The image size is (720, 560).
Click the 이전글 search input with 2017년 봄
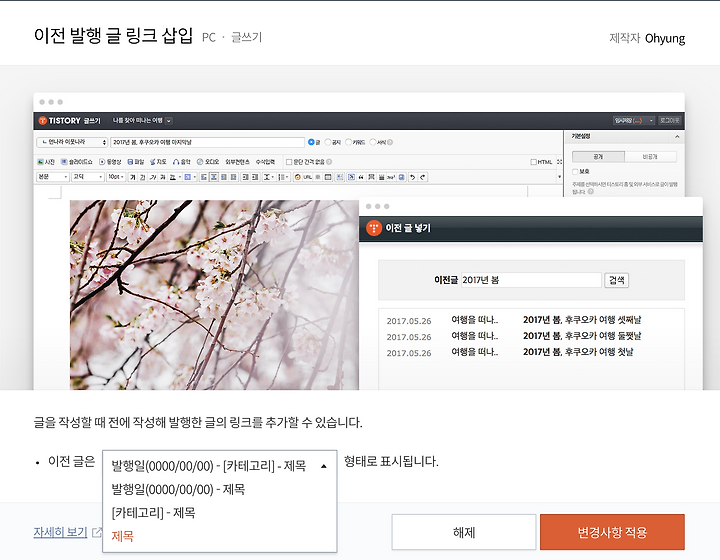pyautogui.click(x=531, y=280)
